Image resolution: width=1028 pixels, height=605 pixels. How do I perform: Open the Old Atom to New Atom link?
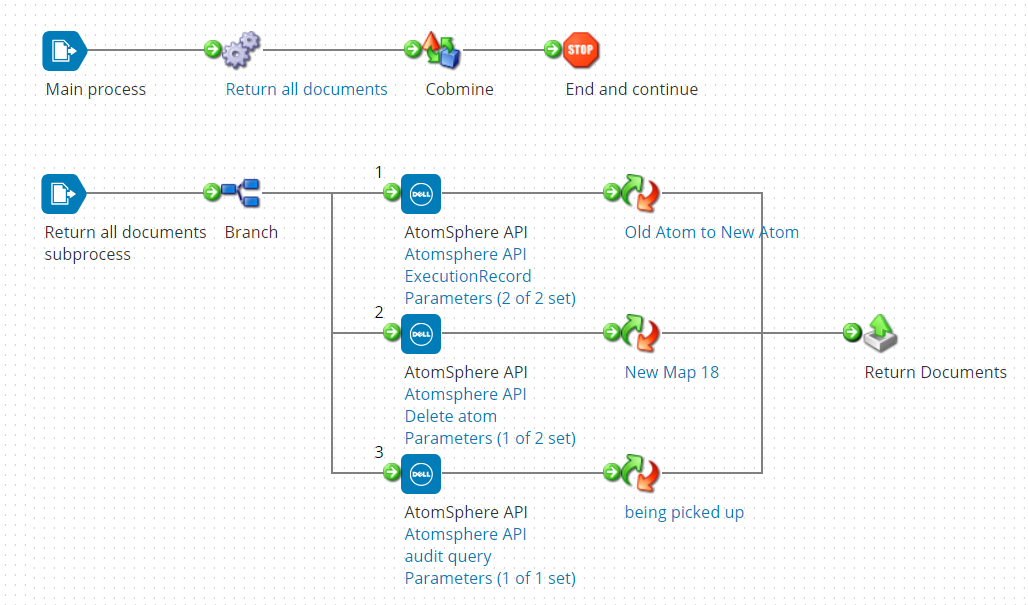point(711,232)
